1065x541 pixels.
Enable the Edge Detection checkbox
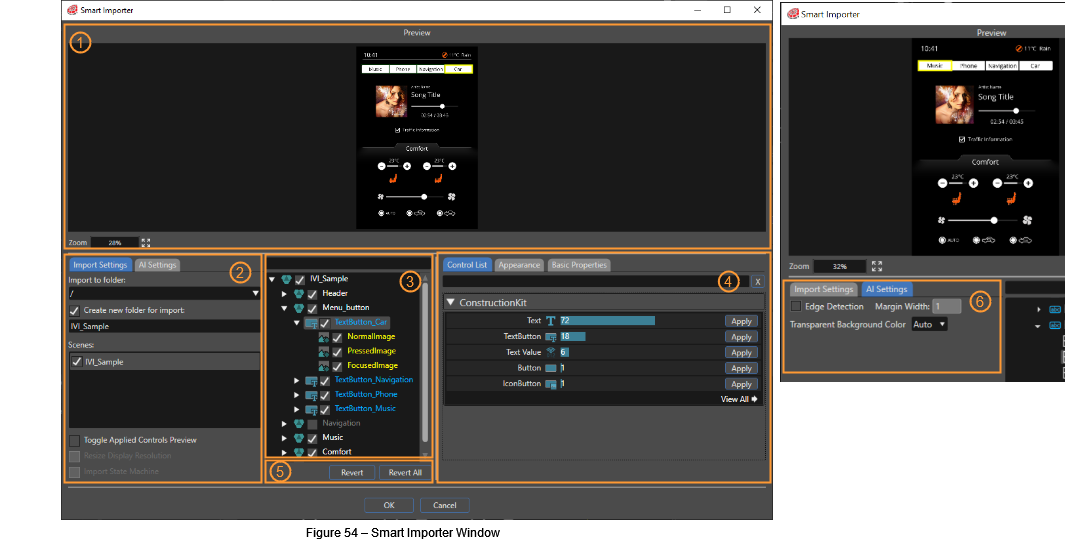point(796,307)
